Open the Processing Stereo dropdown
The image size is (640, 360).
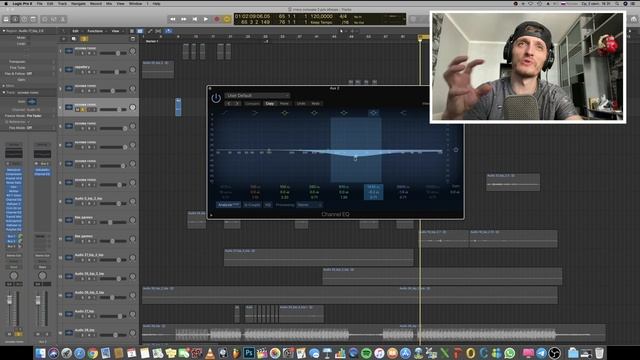click(x=309, y=204)
